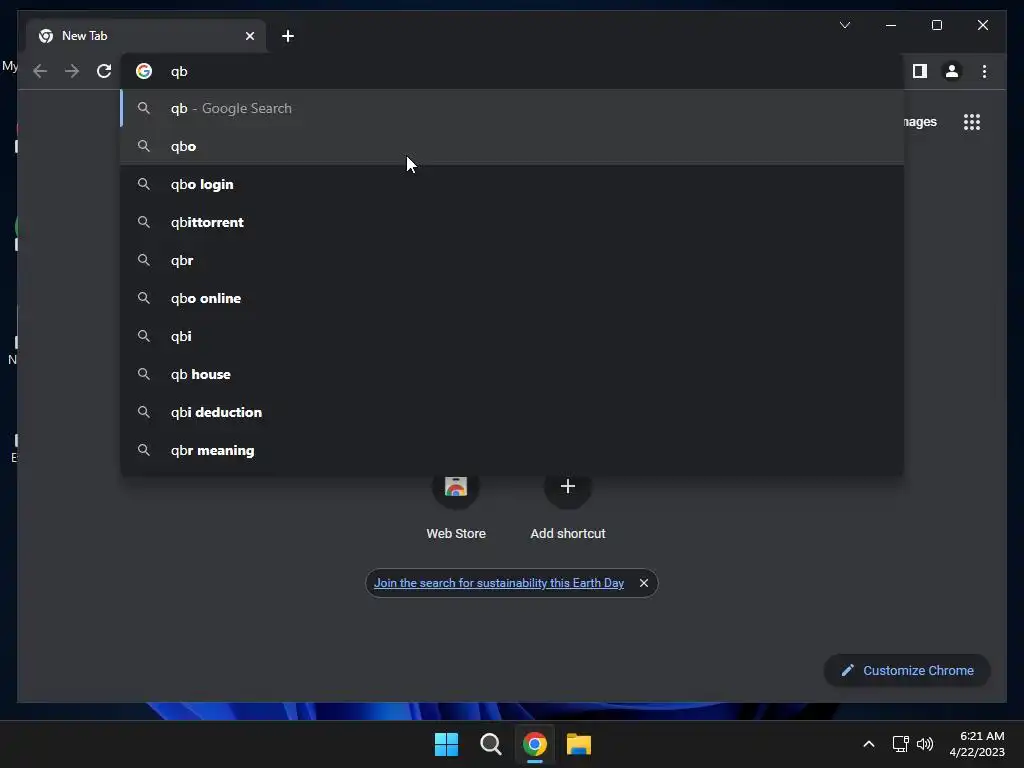Pick the 'qbr meaning' suggestion
The image size is (1024, 768).
513,450
